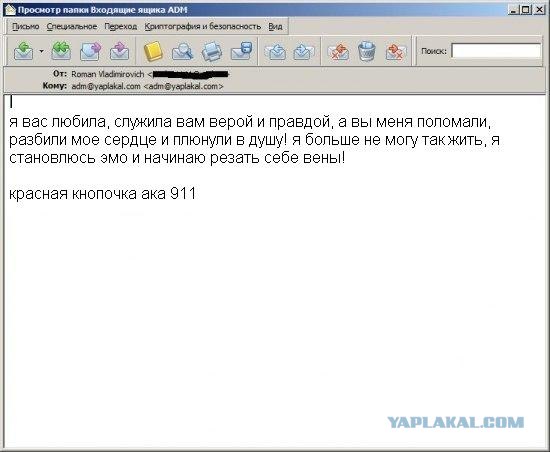550x452 pixels.
Task: Open the reply button's dropdown arrow
Action: click(x=41, y=51)
